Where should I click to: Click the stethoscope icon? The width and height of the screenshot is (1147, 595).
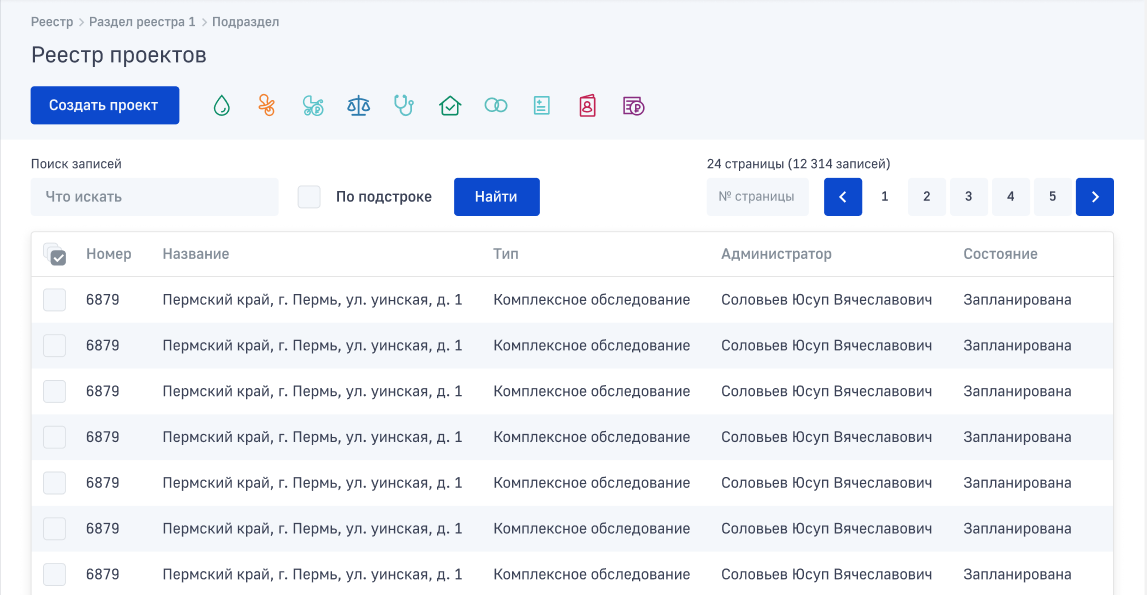click(x=404, y=104)
